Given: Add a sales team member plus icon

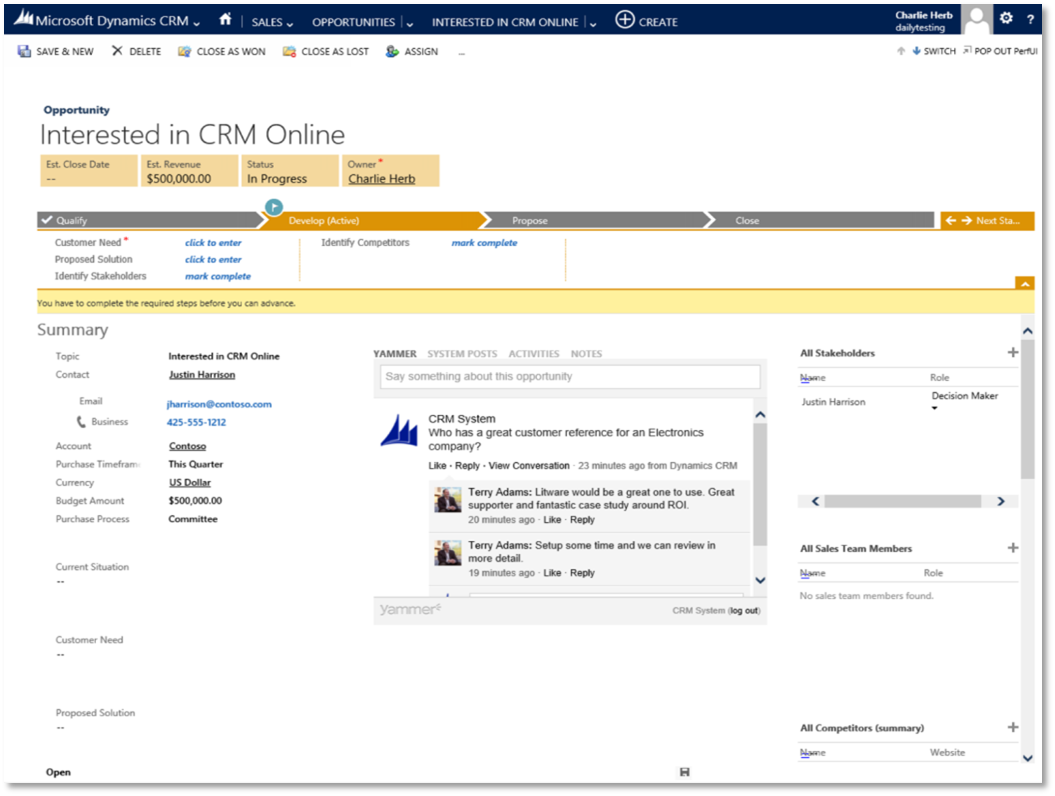Looking at the screenshot, I should [1013, 548].
